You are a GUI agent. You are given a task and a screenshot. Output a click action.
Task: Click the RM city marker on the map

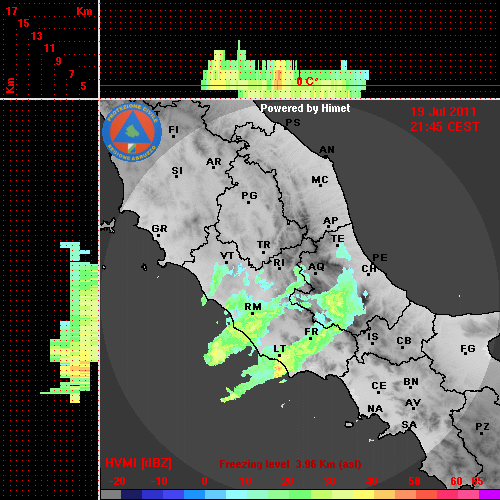253,313
